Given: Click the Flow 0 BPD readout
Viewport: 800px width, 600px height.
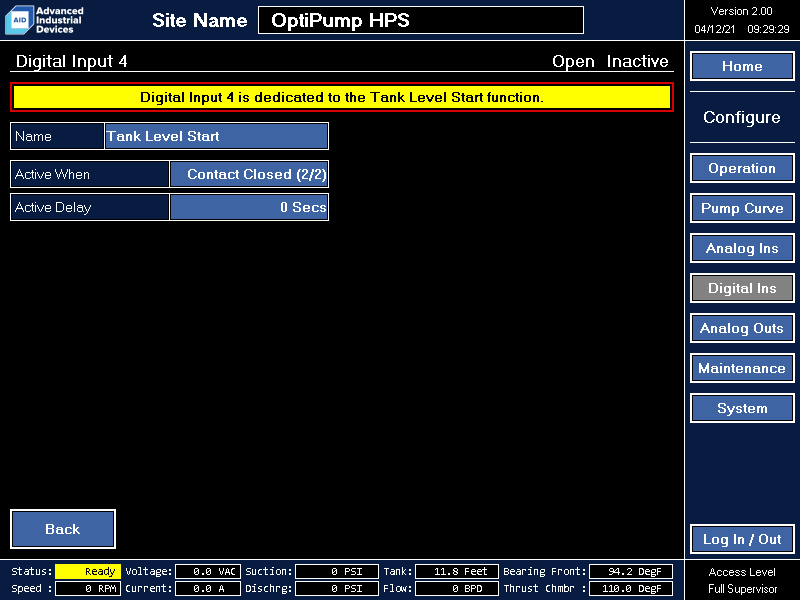Looking at the screenshot, I should (x=457, y=588).
